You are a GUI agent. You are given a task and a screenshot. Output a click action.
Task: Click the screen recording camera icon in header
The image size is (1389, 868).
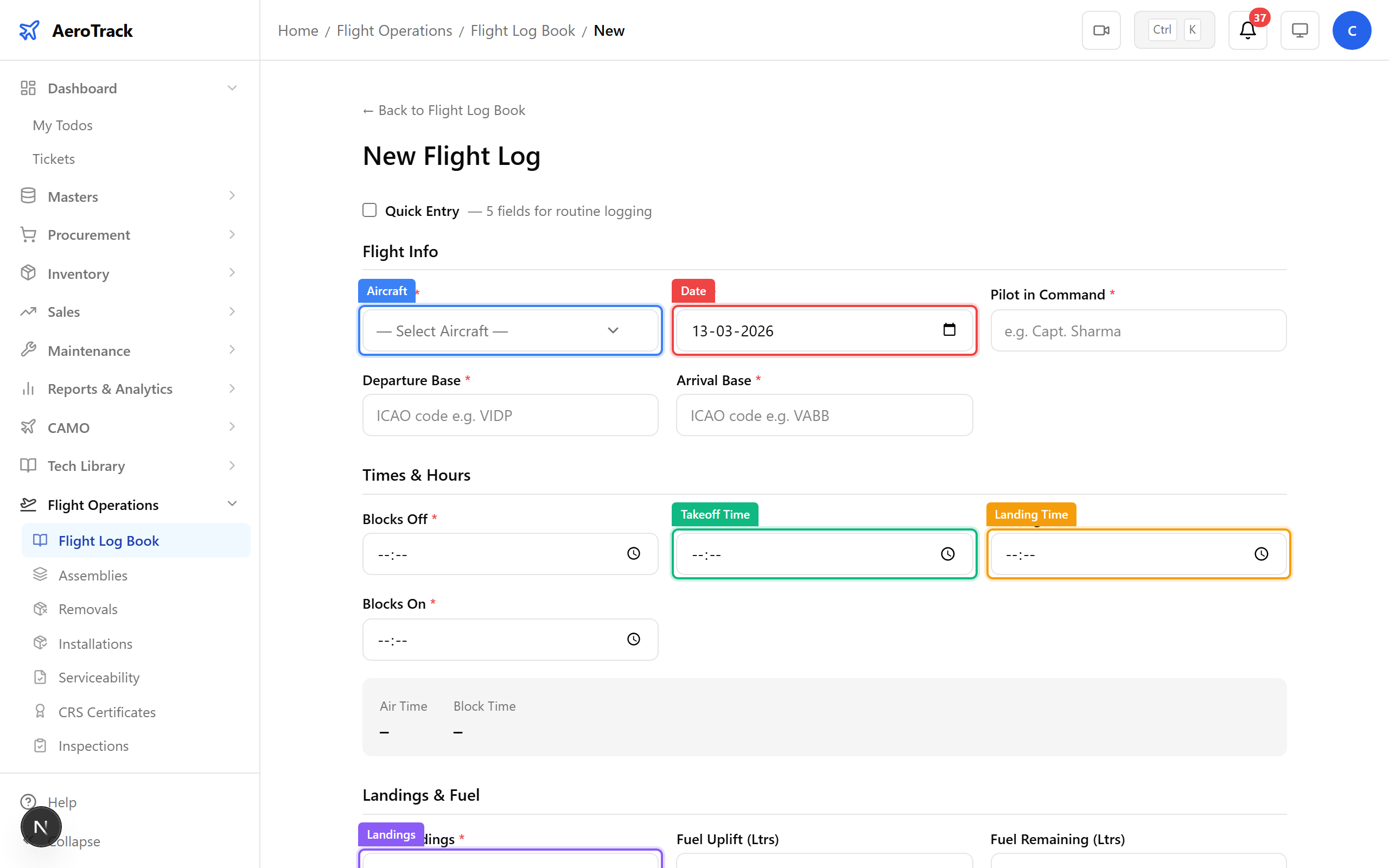[1100, 30]
